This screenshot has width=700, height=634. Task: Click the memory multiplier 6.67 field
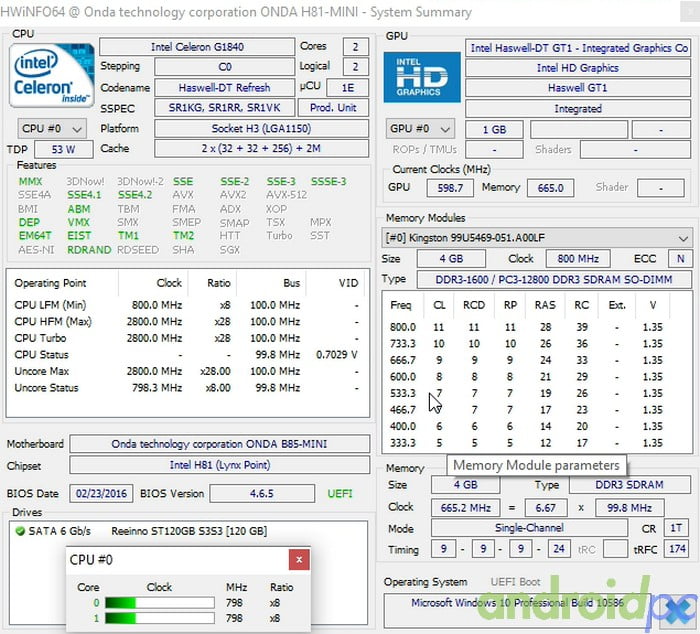[x=546, y=508]
